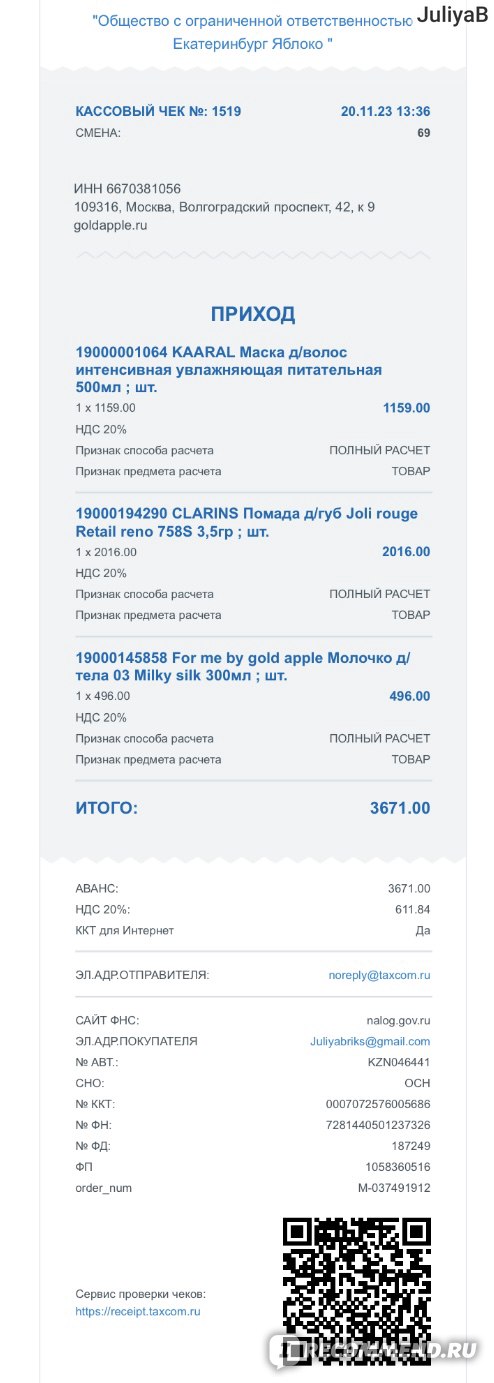Select the CLARINS Joli rouge lipstick title

tap(247, 522)
